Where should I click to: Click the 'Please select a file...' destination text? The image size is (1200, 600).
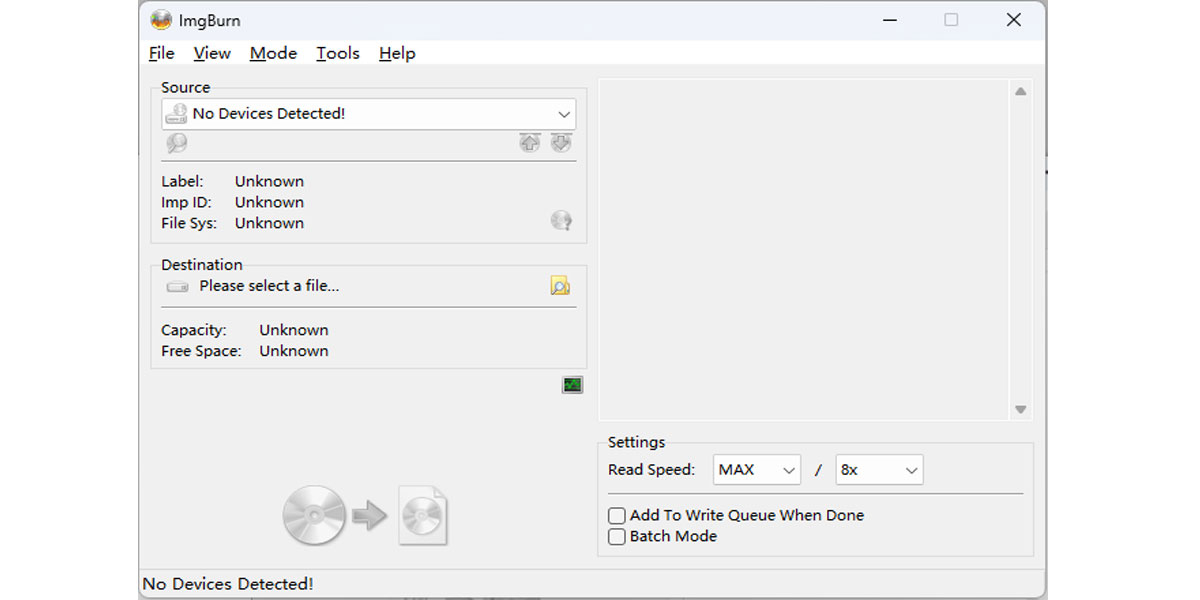coord(269,286)
